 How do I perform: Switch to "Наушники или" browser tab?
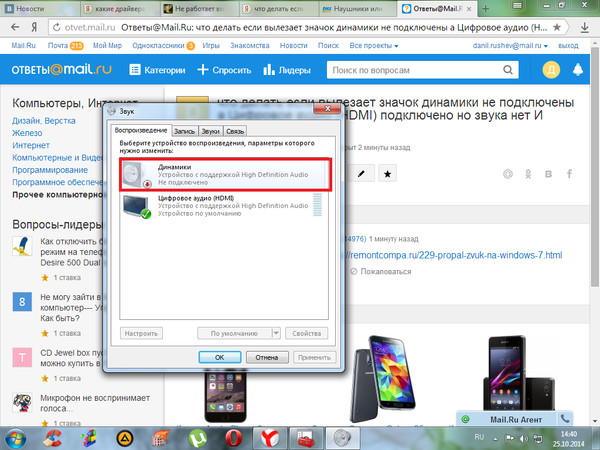point(357,8)
